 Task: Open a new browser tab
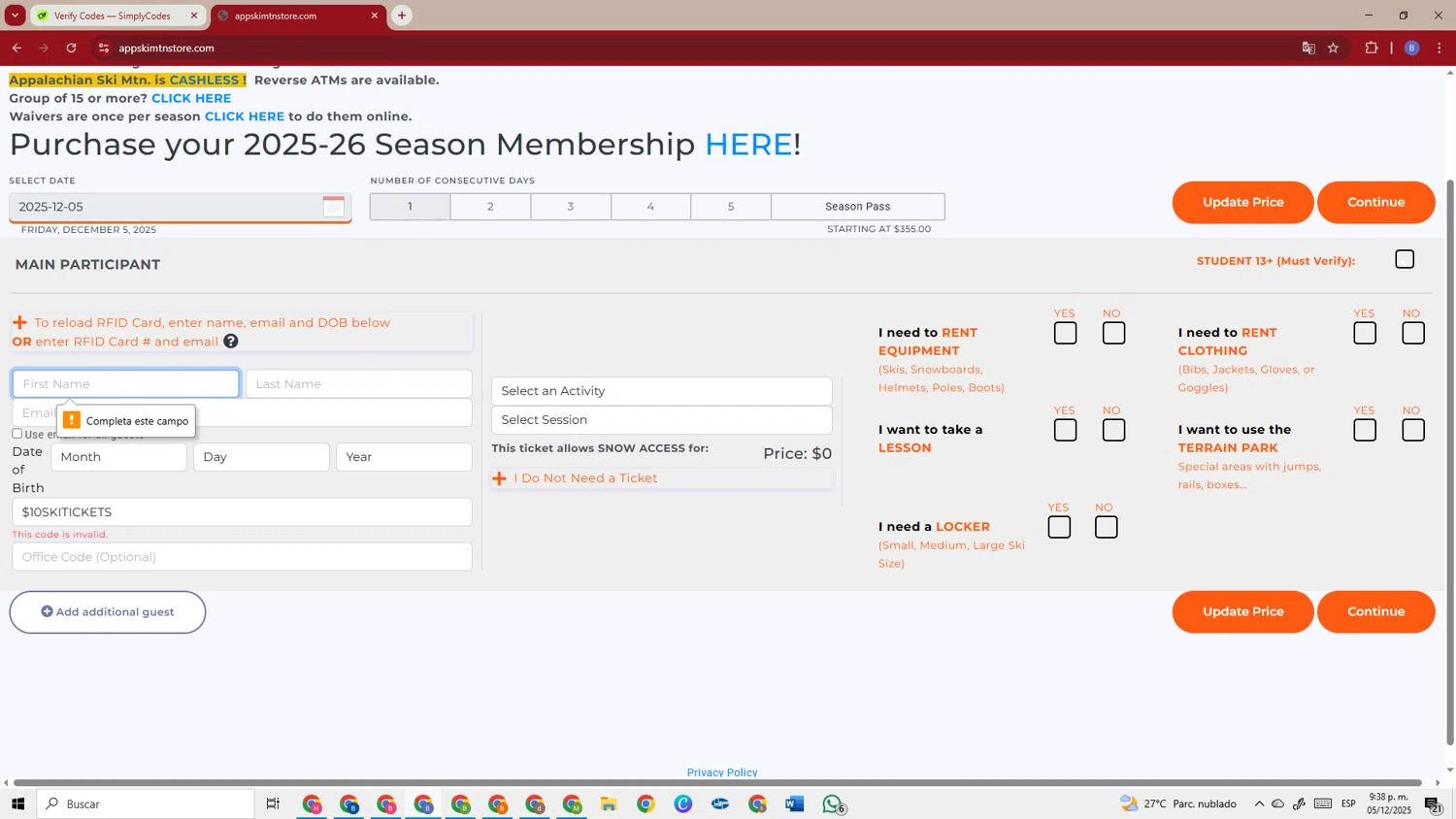pyautogui.click(x=402, y=16)
